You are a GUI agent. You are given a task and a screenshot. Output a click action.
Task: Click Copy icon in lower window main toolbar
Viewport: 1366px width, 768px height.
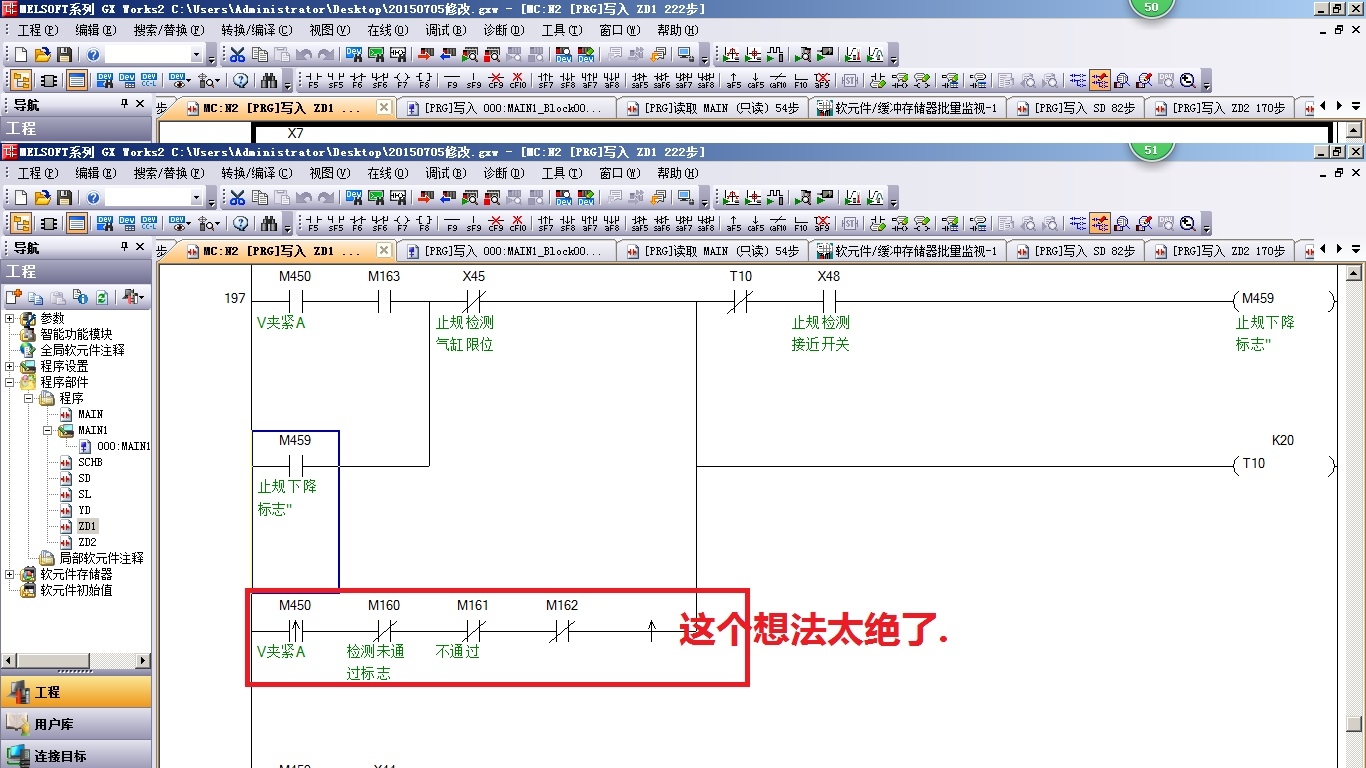click(259, 198)
